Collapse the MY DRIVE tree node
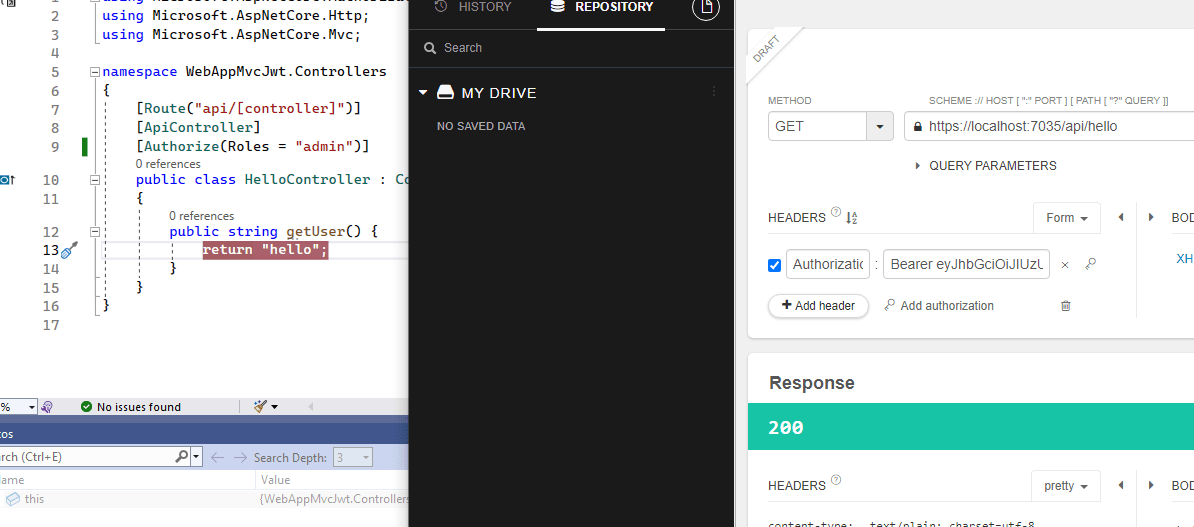Screen dimensions: 1194x527 tap(423, 93)
